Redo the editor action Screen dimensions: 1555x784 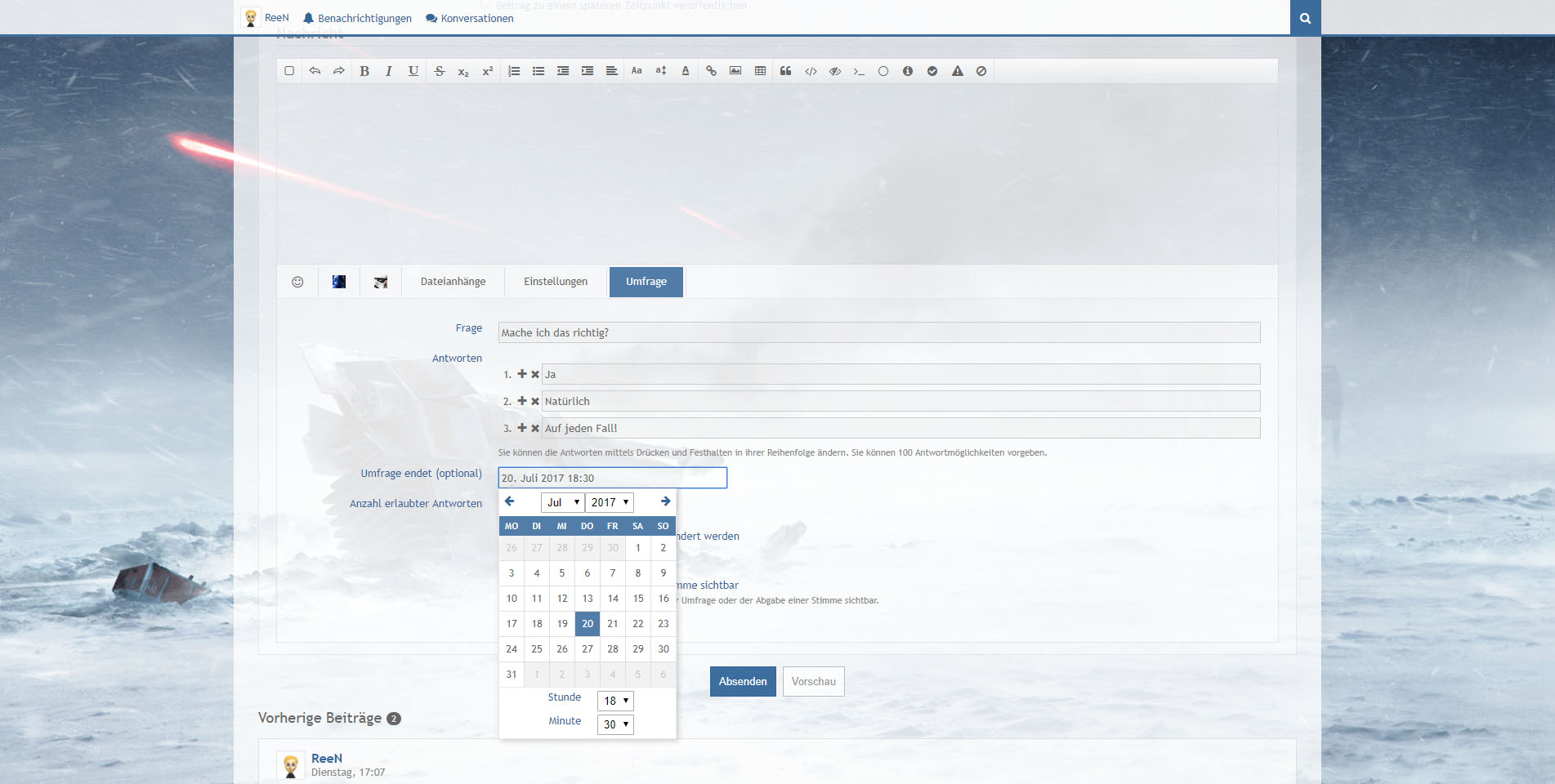point(339,71)
